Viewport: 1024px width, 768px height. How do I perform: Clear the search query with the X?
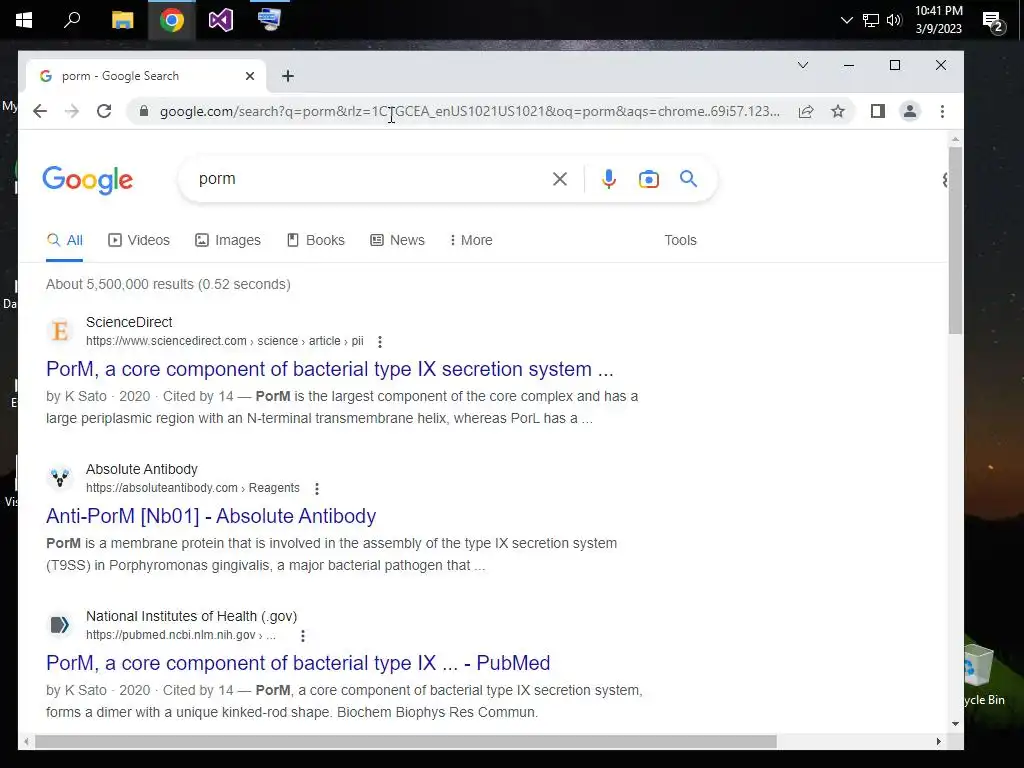[x=560, y=179]
